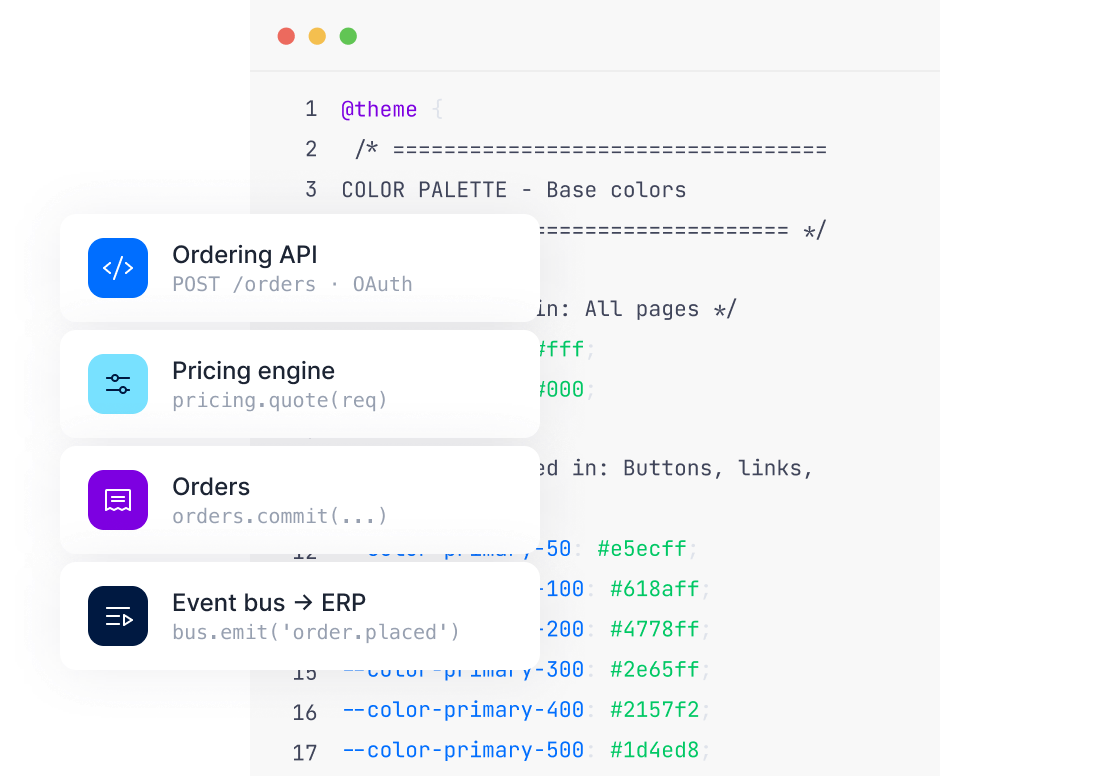Click the yellow minimize window dot
1100x776 pixels.
coord(317,36)
